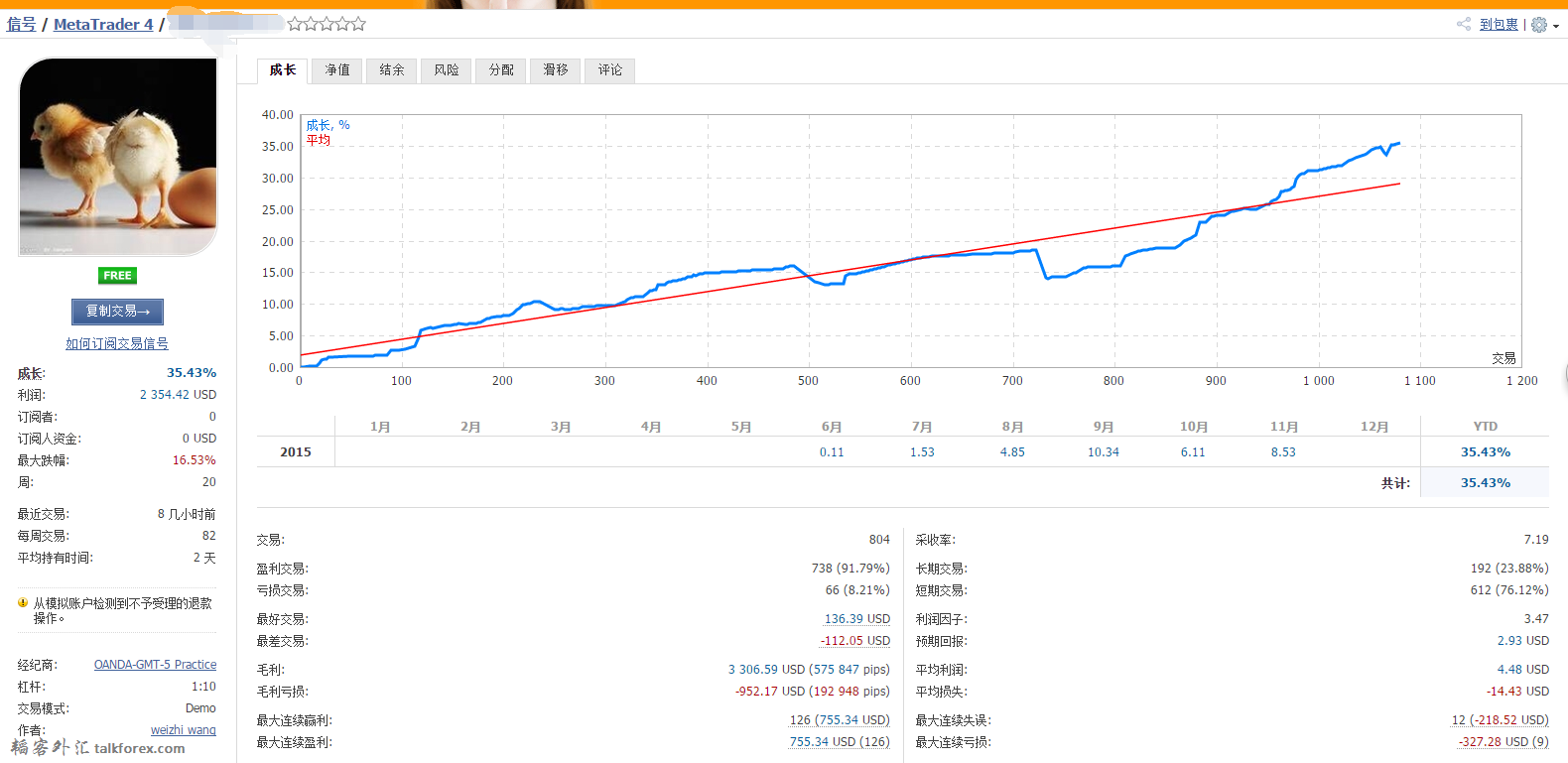Click max consecutive losses 12 (-218.52 USD)
The height and width of the screenshot is (763, 1568).
(1500, 720)
